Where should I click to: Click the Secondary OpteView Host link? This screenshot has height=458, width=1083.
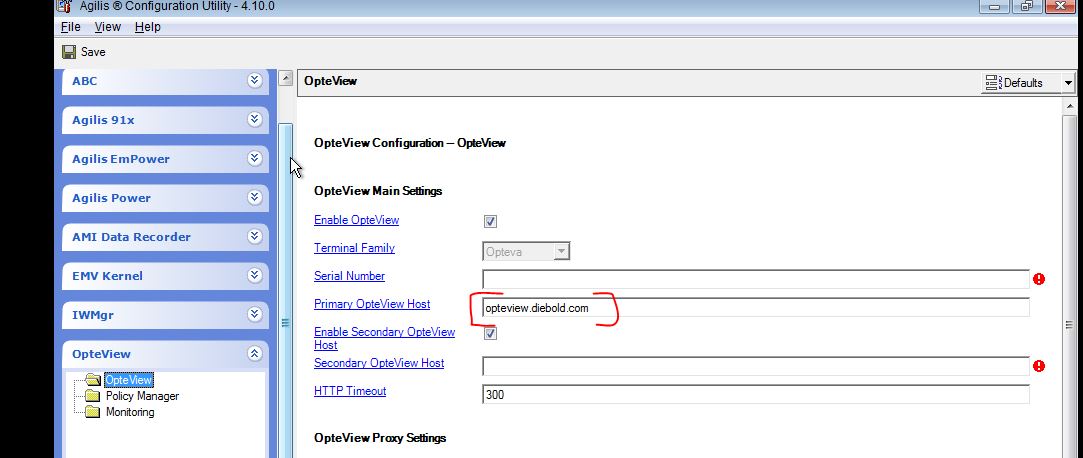pos(379,363)
